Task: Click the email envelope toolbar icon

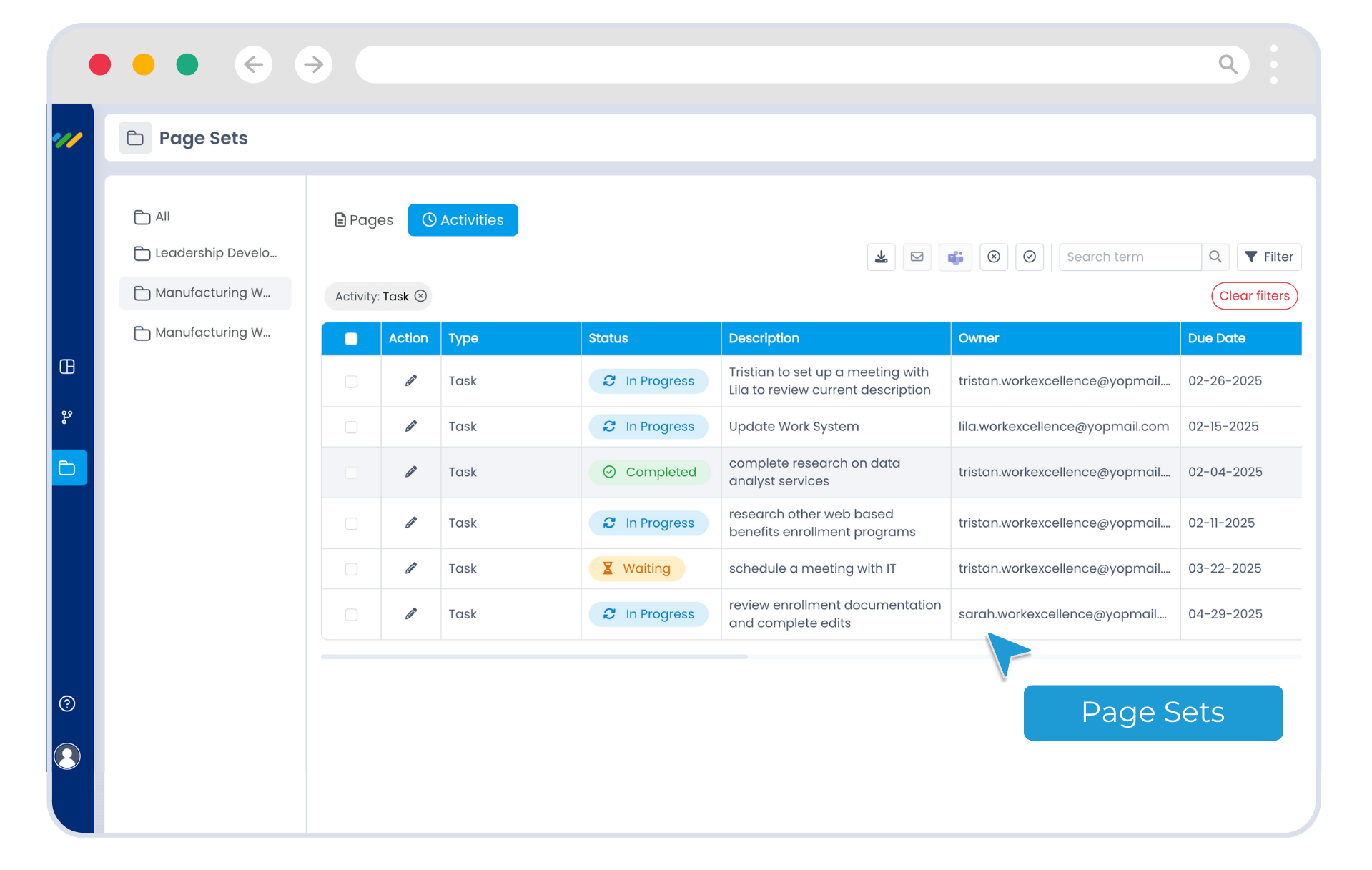Action: click(917, 257)
